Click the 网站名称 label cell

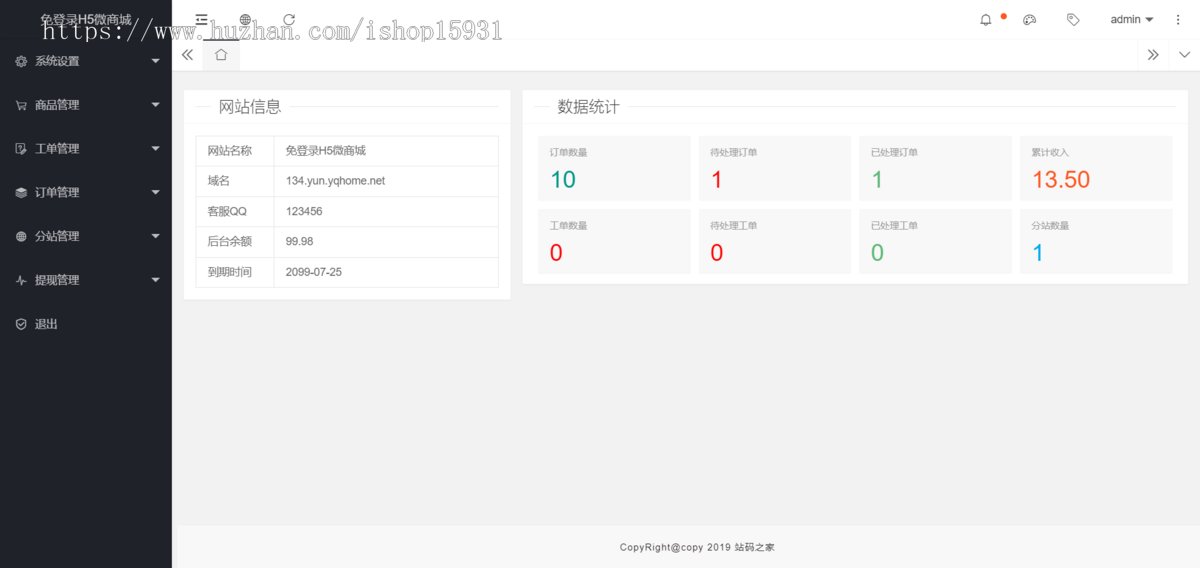point(235,151)
